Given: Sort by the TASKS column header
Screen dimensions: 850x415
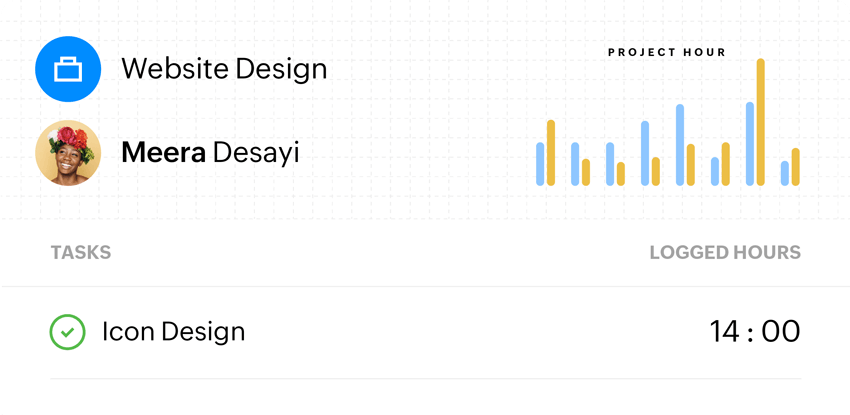Looking at the screenshot, I should coord(81,252).
